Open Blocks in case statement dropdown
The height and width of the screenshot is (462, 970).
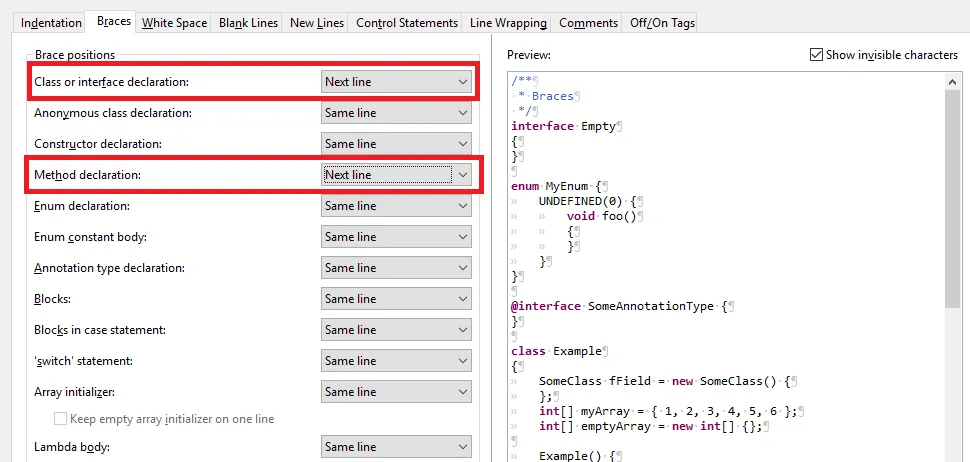point(396,330)
